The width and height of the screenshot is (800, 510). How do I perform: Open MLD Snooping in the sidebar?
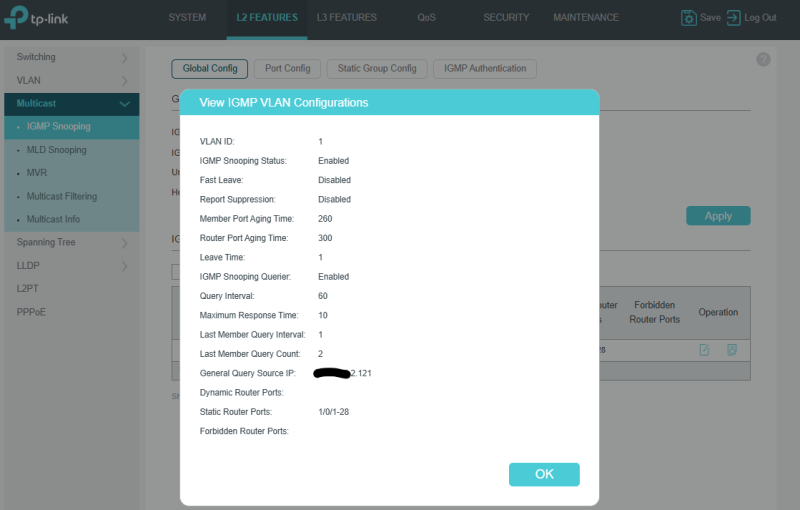pos(56,150)
